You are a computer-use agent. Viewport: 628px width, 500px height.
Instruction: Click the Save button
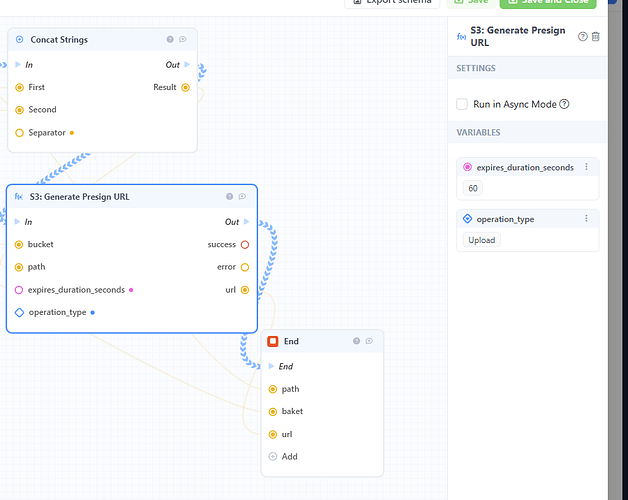471,2
